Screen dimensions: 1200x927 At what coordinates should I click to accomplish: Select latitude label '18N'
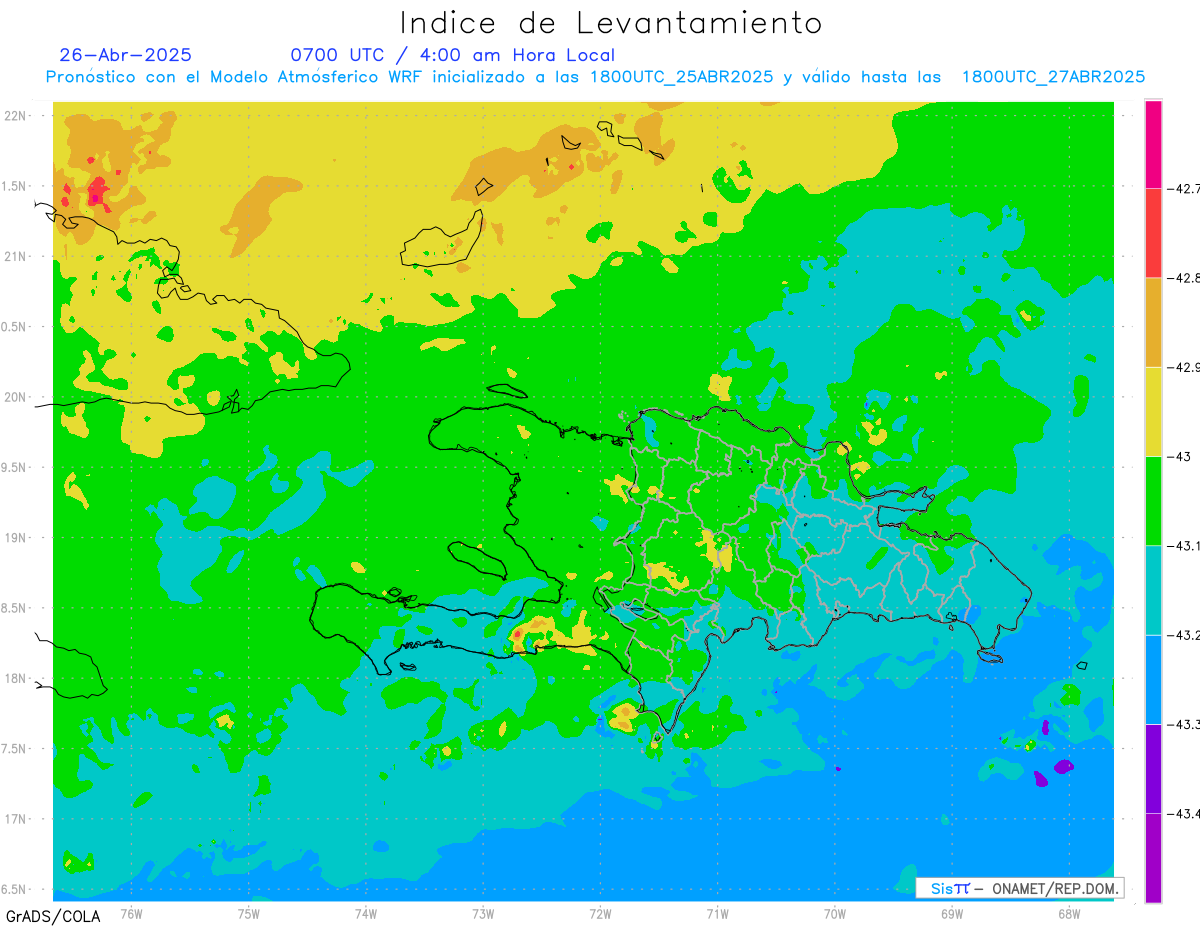click(x=16, y=679)
